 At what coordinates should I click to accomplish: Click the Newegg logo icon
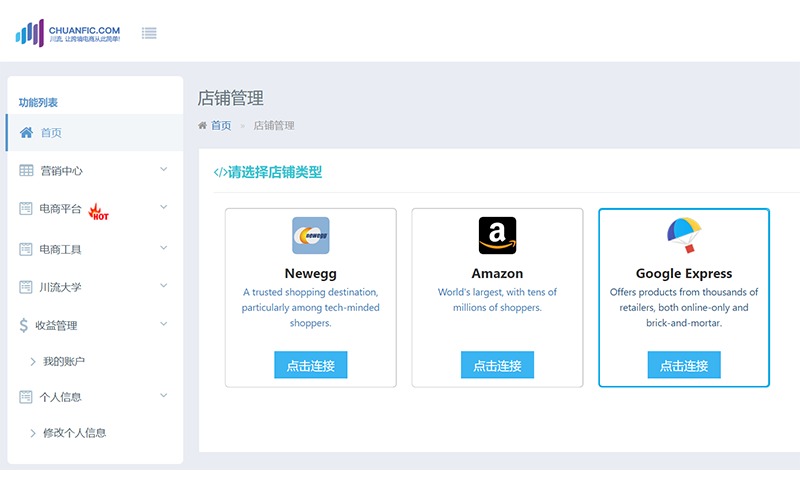311,236
